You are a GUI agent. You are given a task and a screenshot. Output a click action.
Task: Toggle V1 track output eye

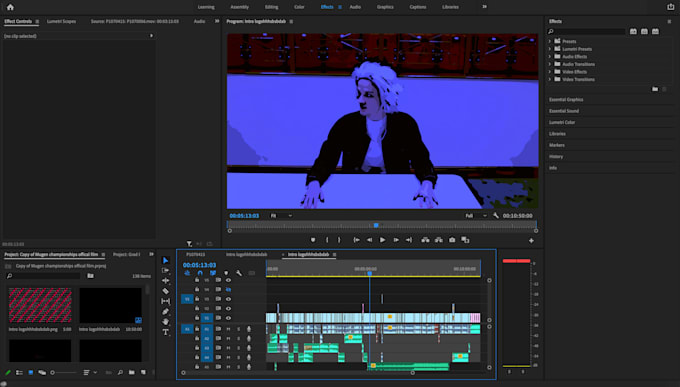pos(228,318)
